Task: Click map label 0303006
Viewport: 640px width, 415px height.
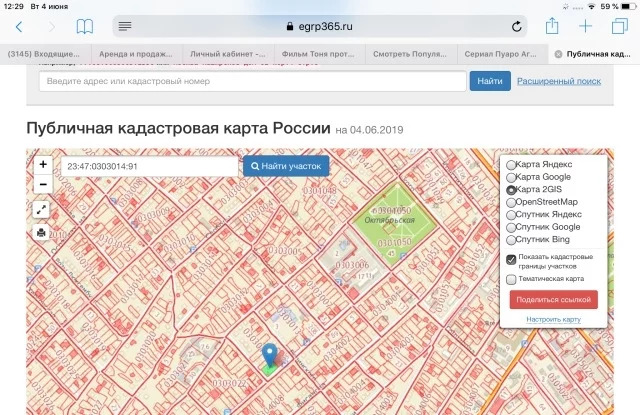Action: click(x=352, y=265)
